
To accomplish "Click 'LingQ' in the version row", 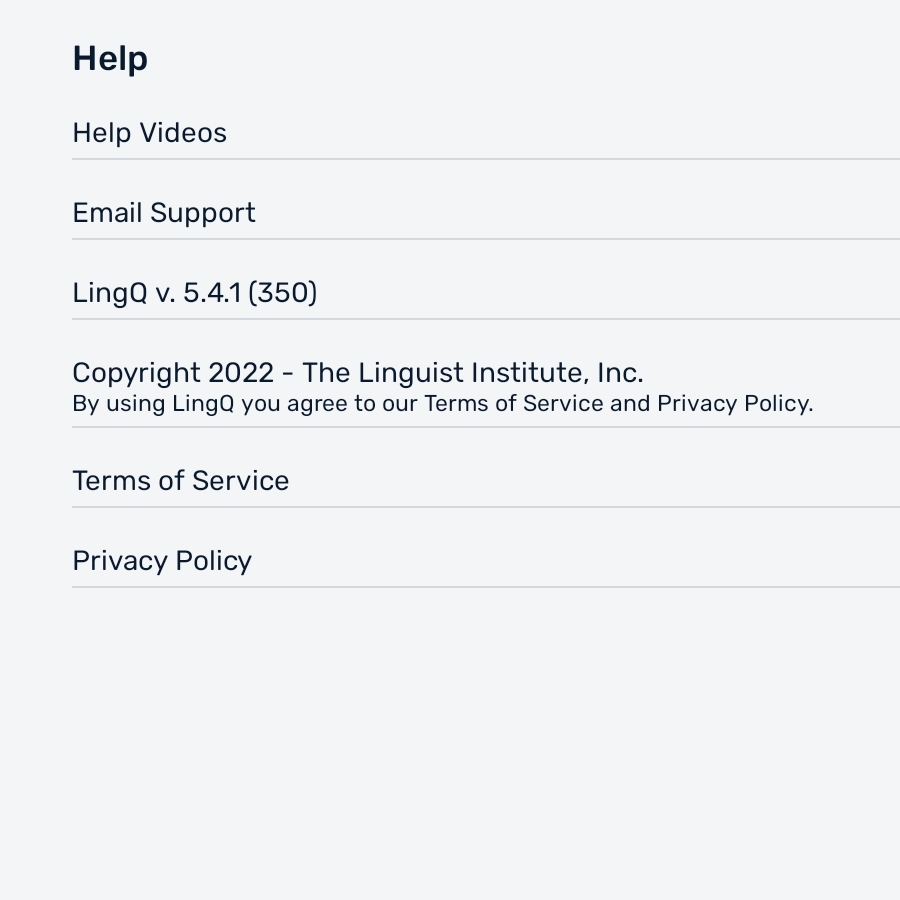I will (110, 293).
